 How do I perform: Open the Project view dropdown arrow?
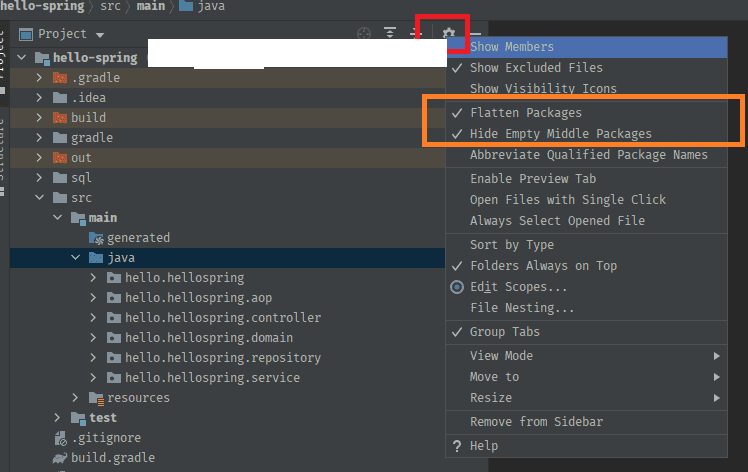100,35
